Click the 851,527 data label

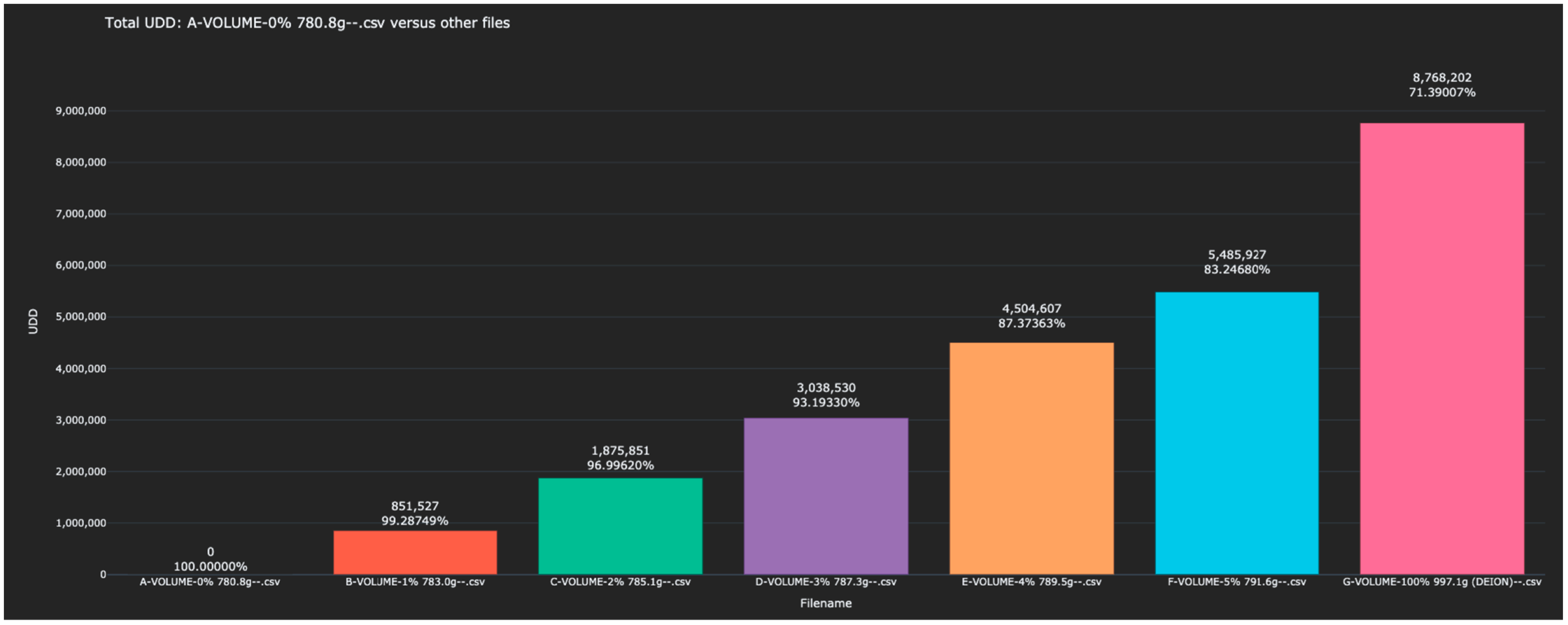[x=414, y=506]
